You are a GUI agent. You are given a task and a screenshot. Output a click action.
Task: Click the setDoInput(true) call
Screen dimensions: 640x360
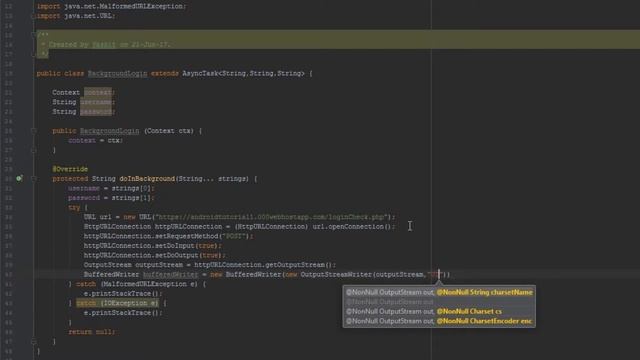187,246
